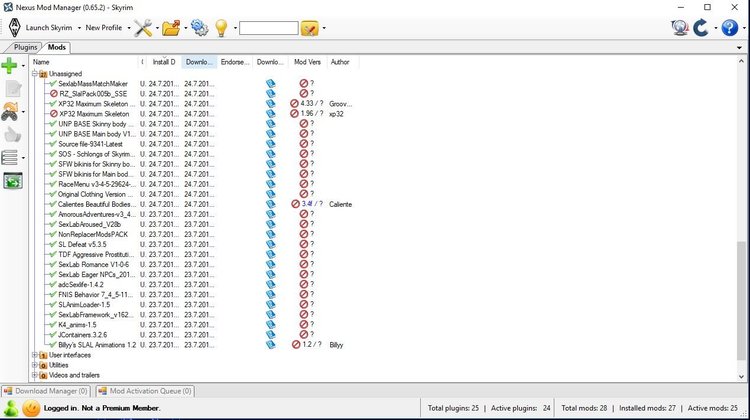Enable the disabled RZ_SlalPack009b_SSE mod

tap(54, 94)
